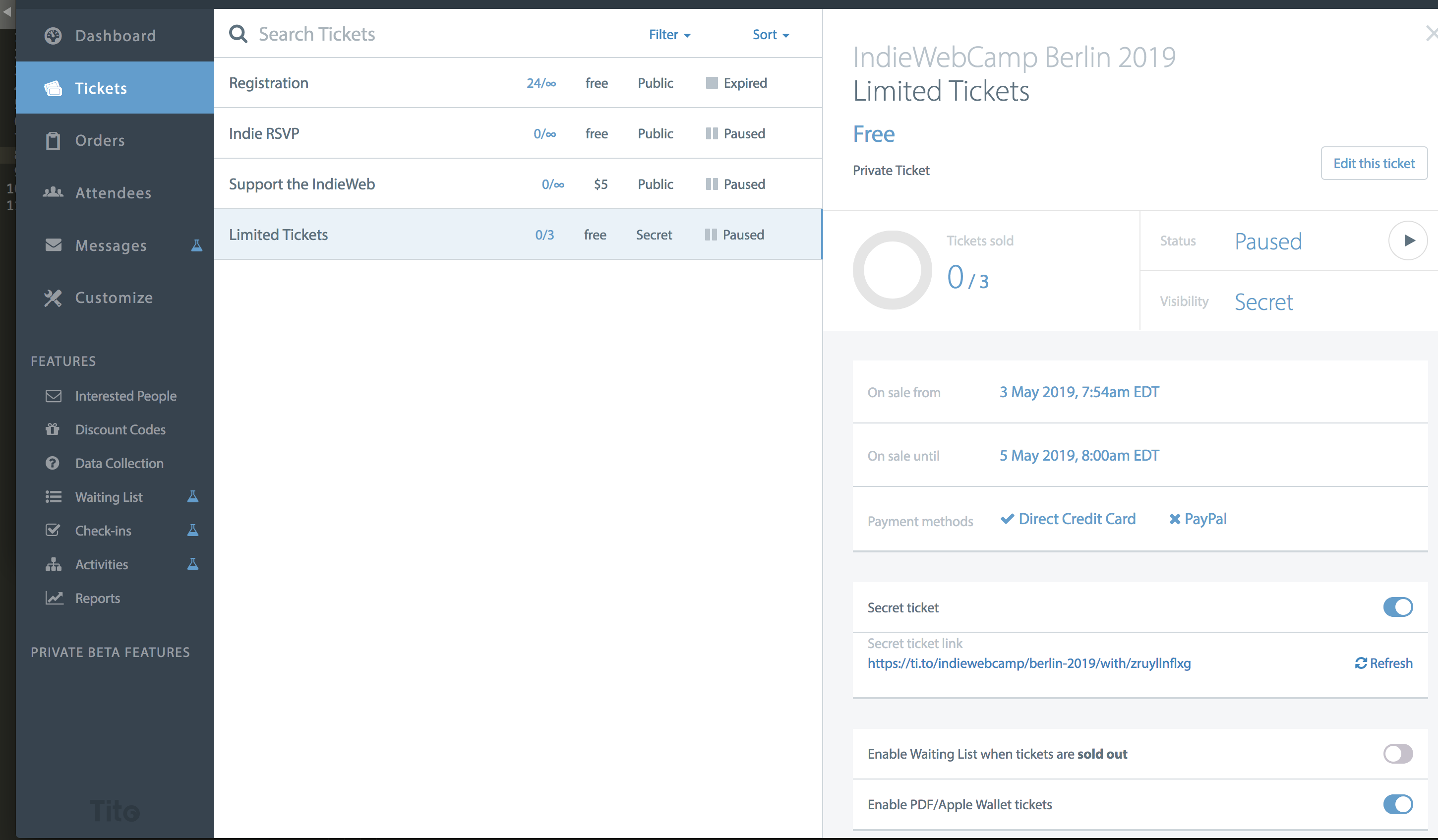Click the pause icon in Limited Tickets row
Screen dimensions: 1438x840
coord(711,235)
